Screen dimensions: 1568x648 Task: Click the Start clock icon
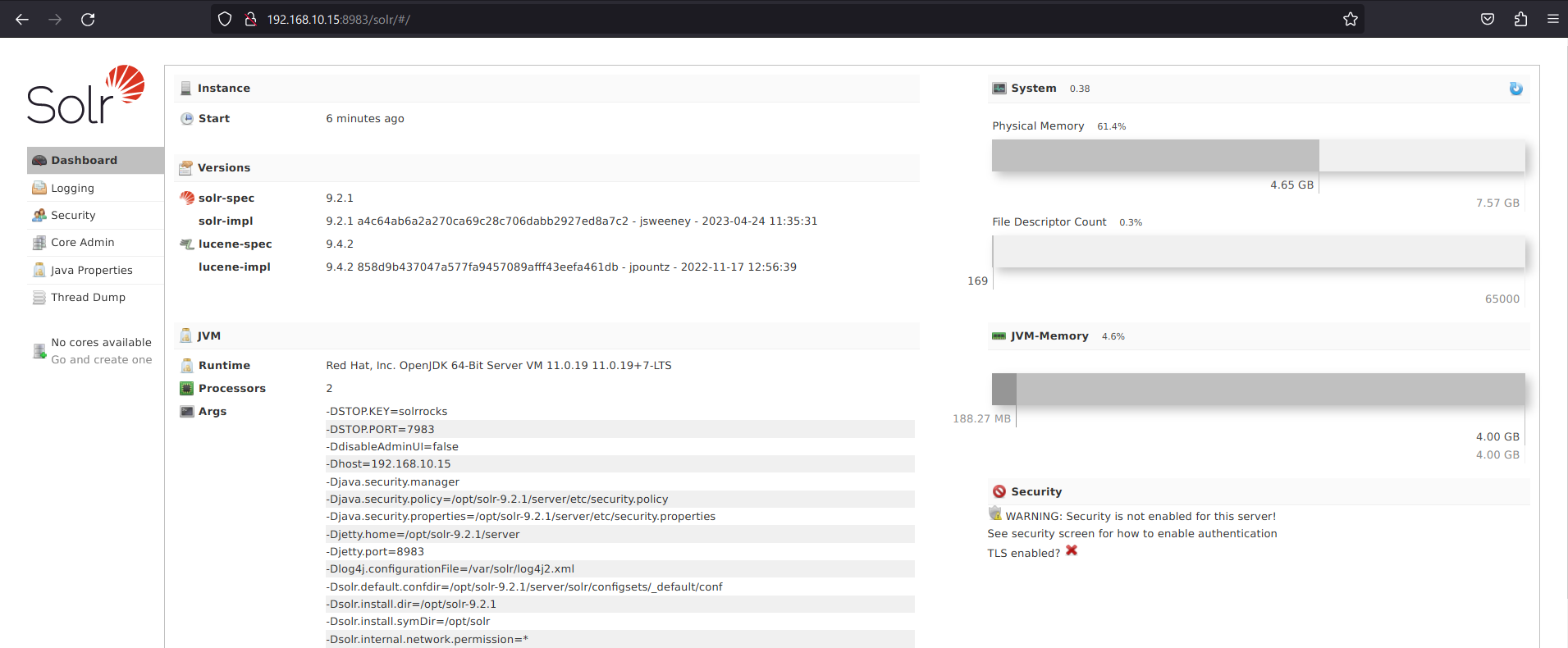(x=187, y=118)
